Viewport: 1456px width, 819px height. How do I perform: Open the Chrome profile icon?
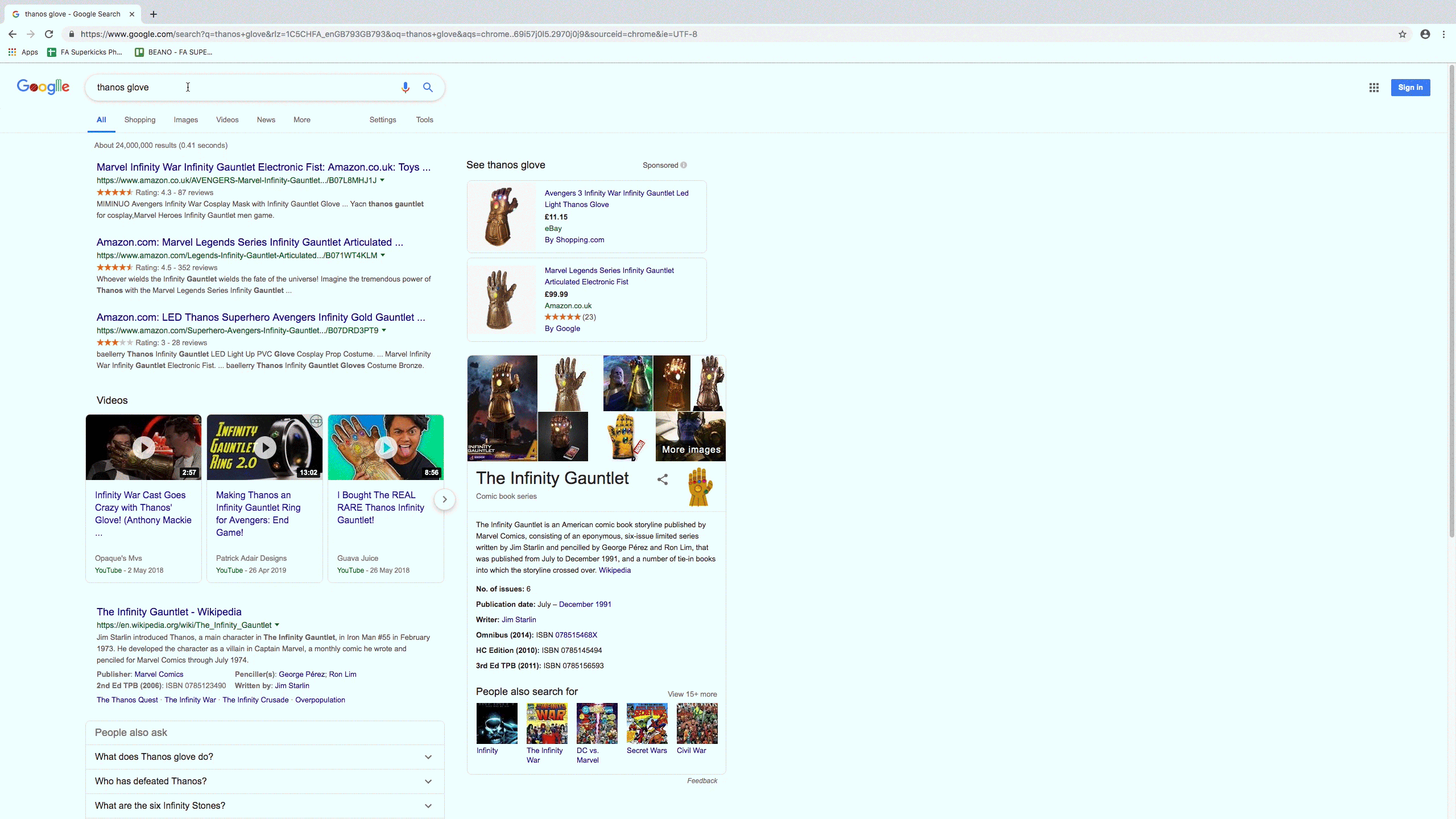[x=1425, y=34]
